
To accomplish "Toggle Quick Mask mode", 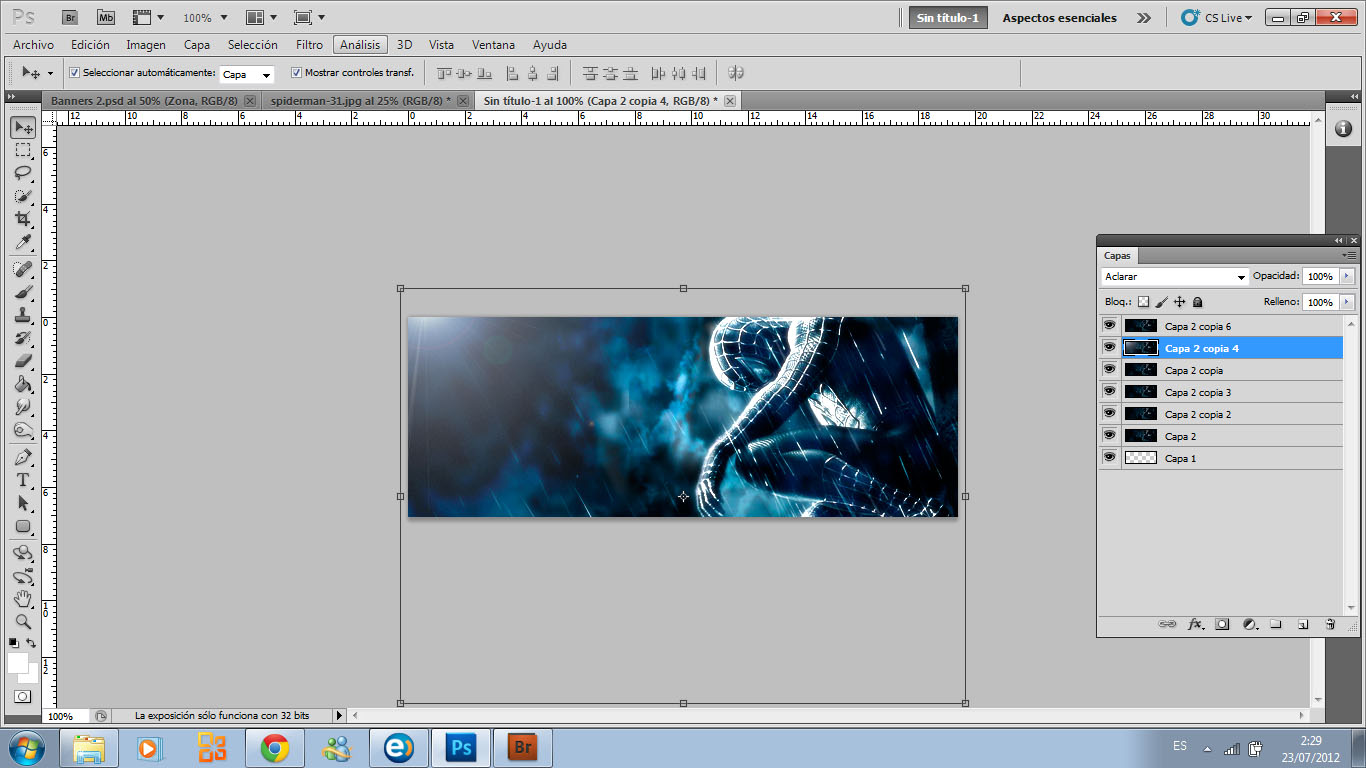I will pyautogui.click(x=22, y=696).
